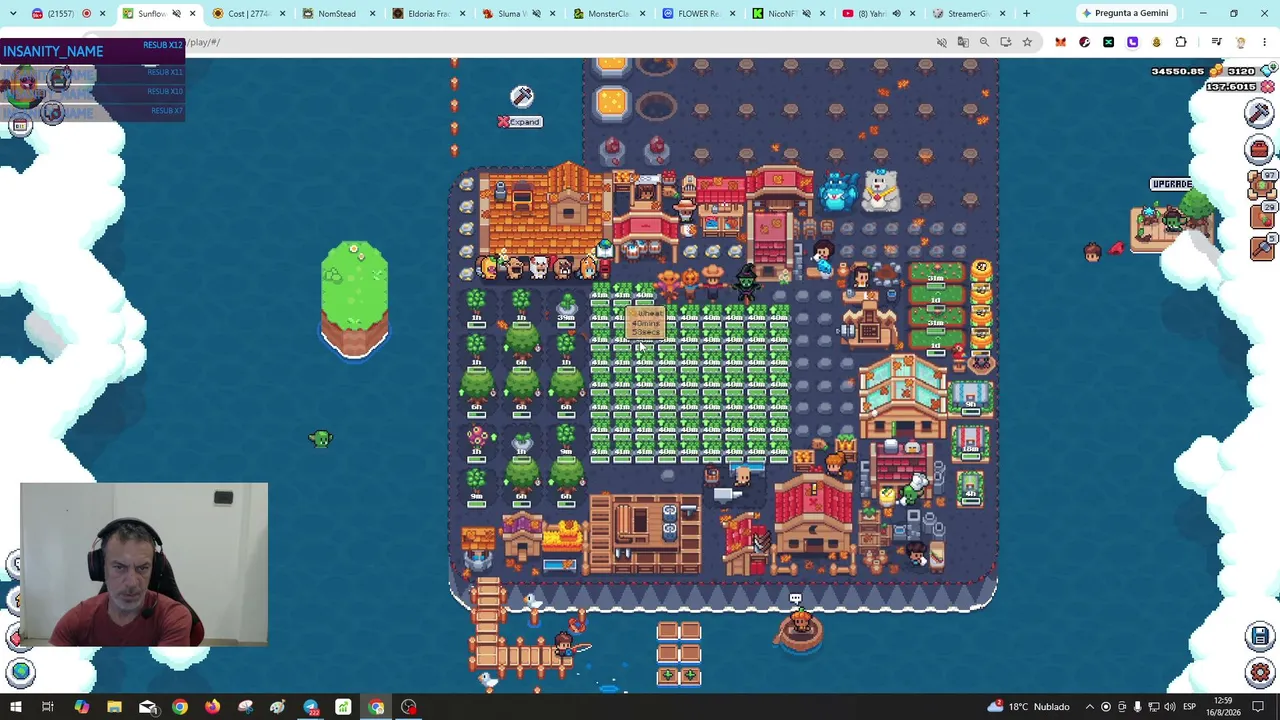The image size is (1280, 720).
Task: Click the white lucky cat statue
Action: pyautogui.click(x=881, y=190)
